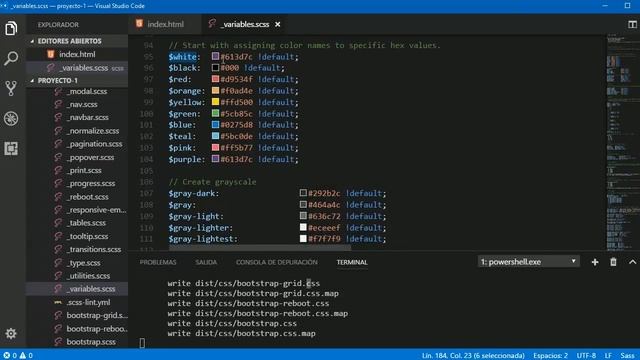Image resolution: width=640 pixels, height=360 pixels.
Task: Open the Explorer view in activity bar
Action: pyautogui.click(x=11, y=28)
